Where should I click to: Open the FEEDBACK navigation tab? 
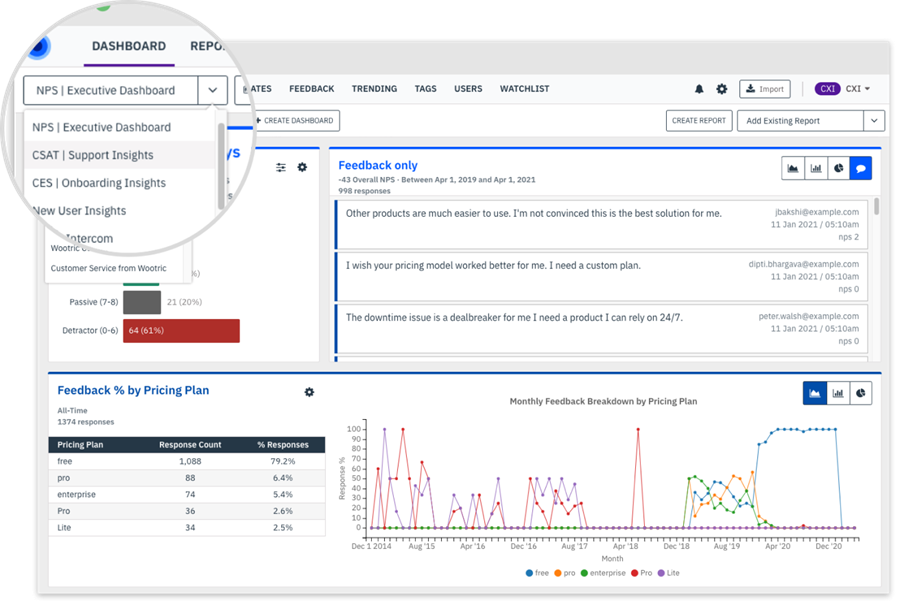pyautogui.click(x=311, y=89)
